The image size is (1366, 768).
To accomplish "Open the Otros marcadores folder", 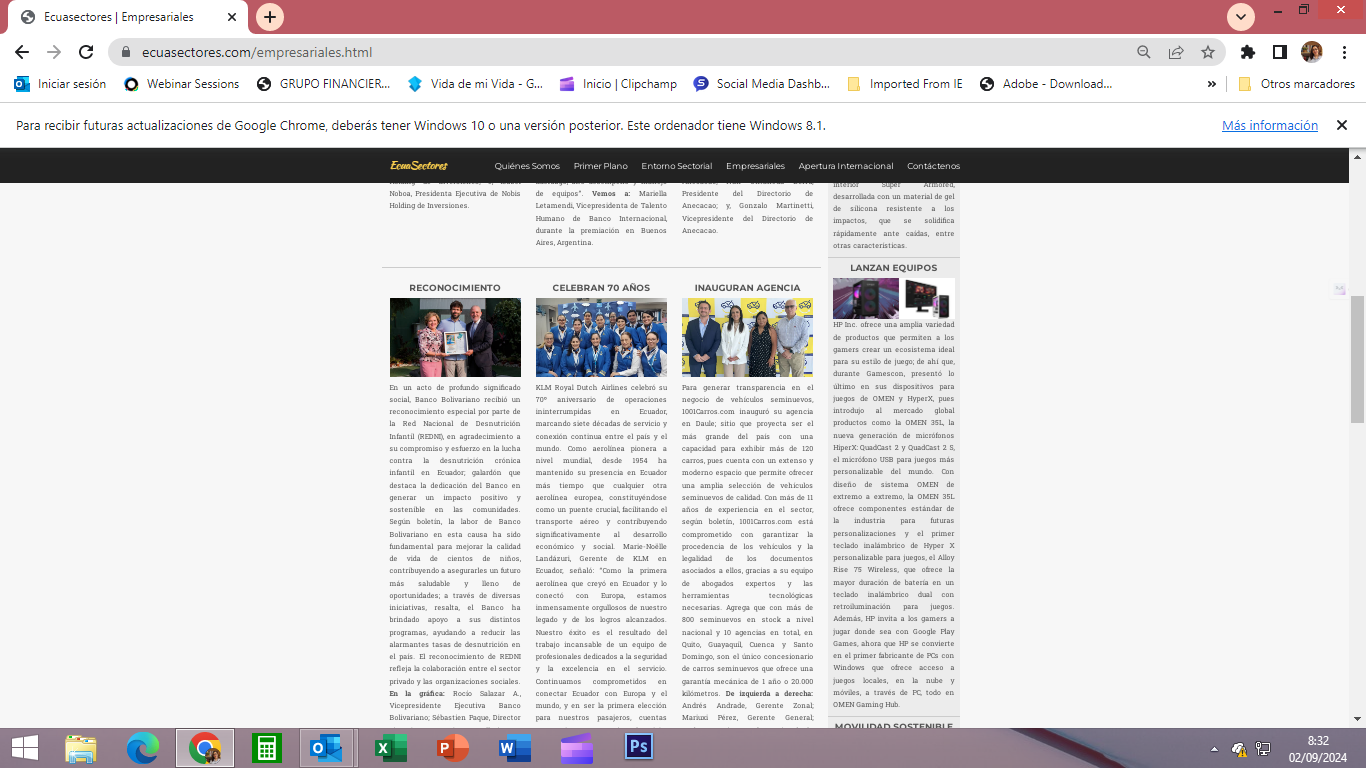I will tap(1296, 84).
